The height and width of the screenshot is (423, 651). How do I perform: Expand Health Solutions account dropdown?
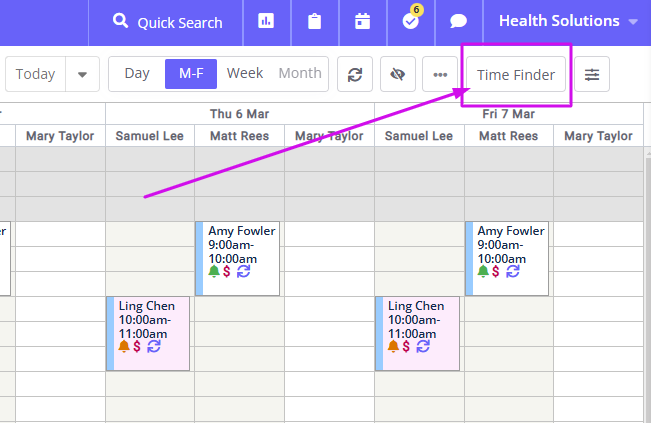coord(568,22)
